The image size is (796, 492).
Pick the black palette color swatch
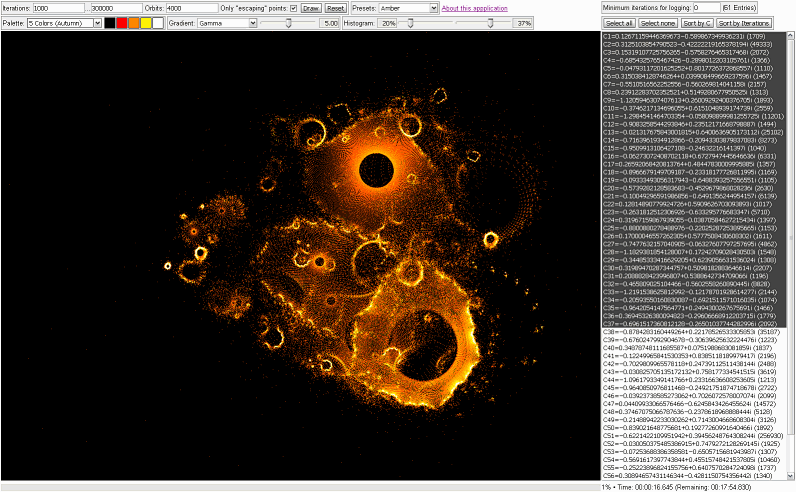tap(110, 22)
